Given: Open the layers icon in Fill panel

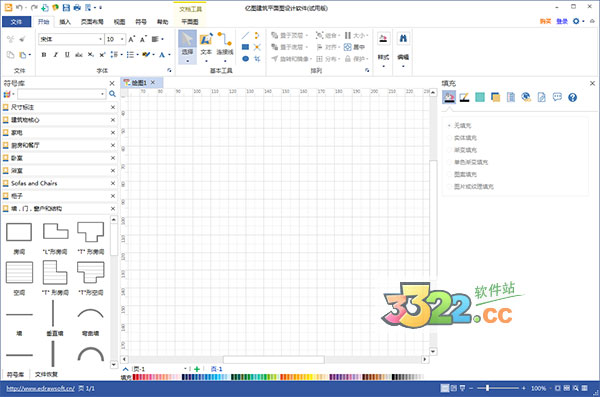Looking at the screenshot, I should pos(495,97).
